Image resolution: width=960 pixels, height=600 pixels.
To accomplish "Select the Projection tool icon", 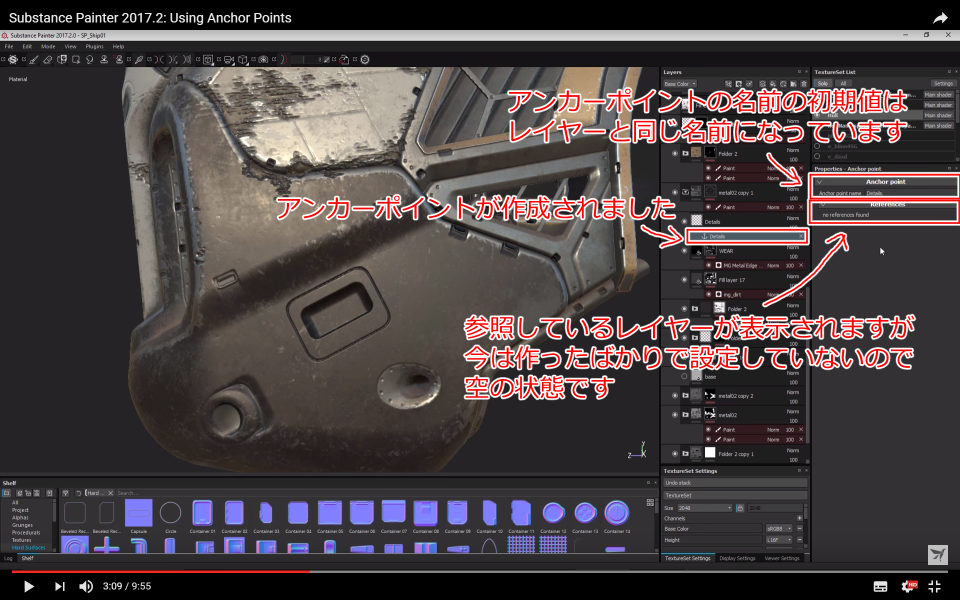I will pyautogui.click(x=62, y=59).
